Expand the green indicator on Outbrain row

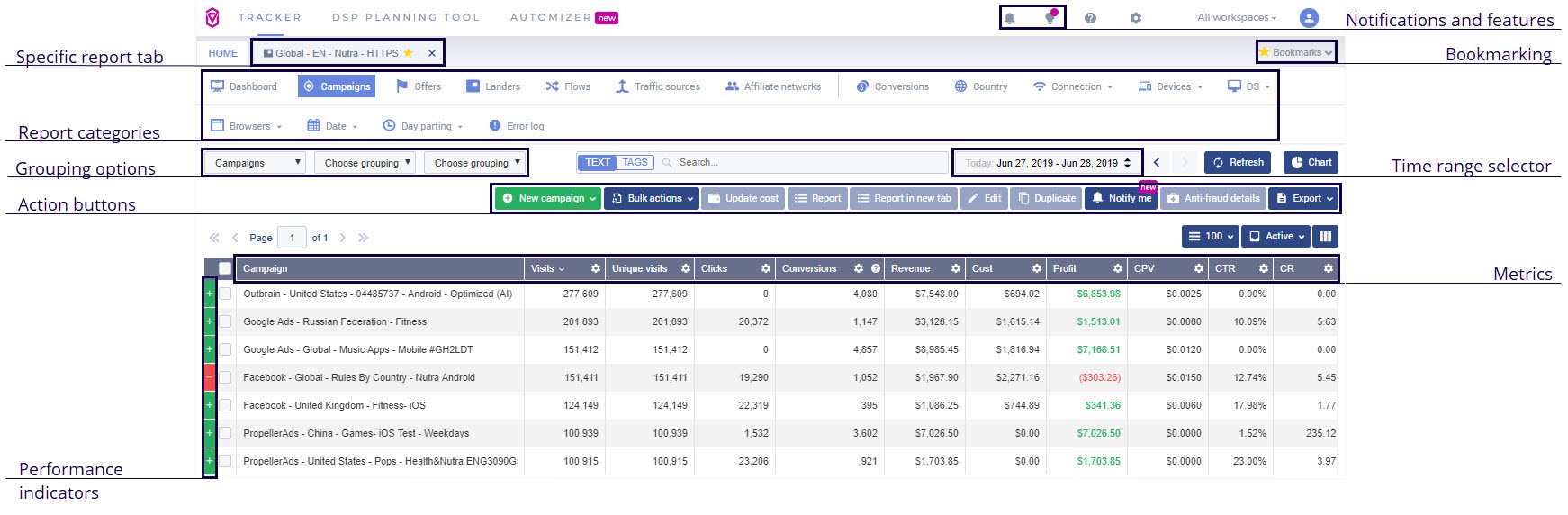[x=210, y=294]
